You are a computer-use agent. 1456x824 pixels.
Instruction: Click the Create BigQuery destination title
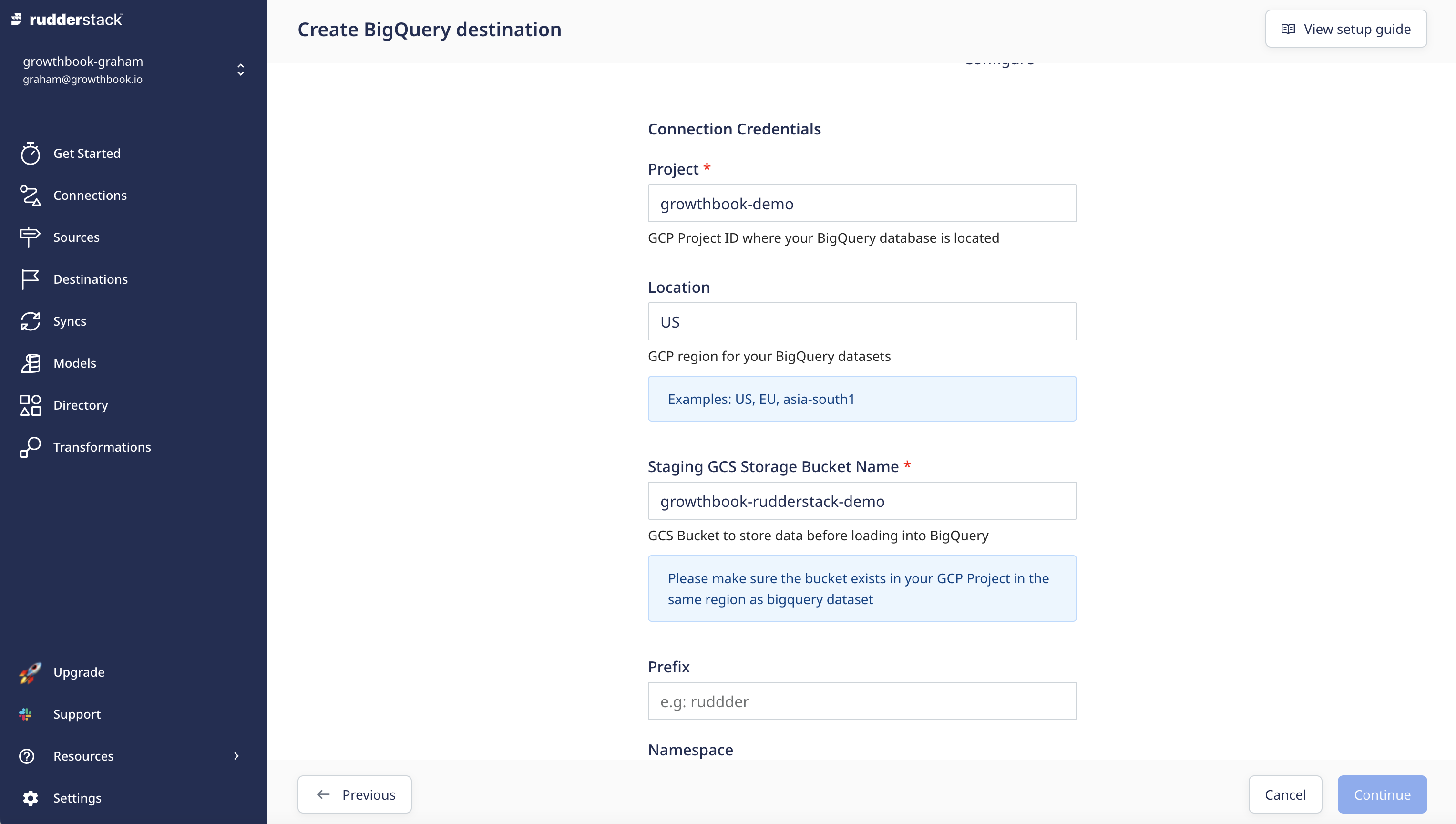430,30
